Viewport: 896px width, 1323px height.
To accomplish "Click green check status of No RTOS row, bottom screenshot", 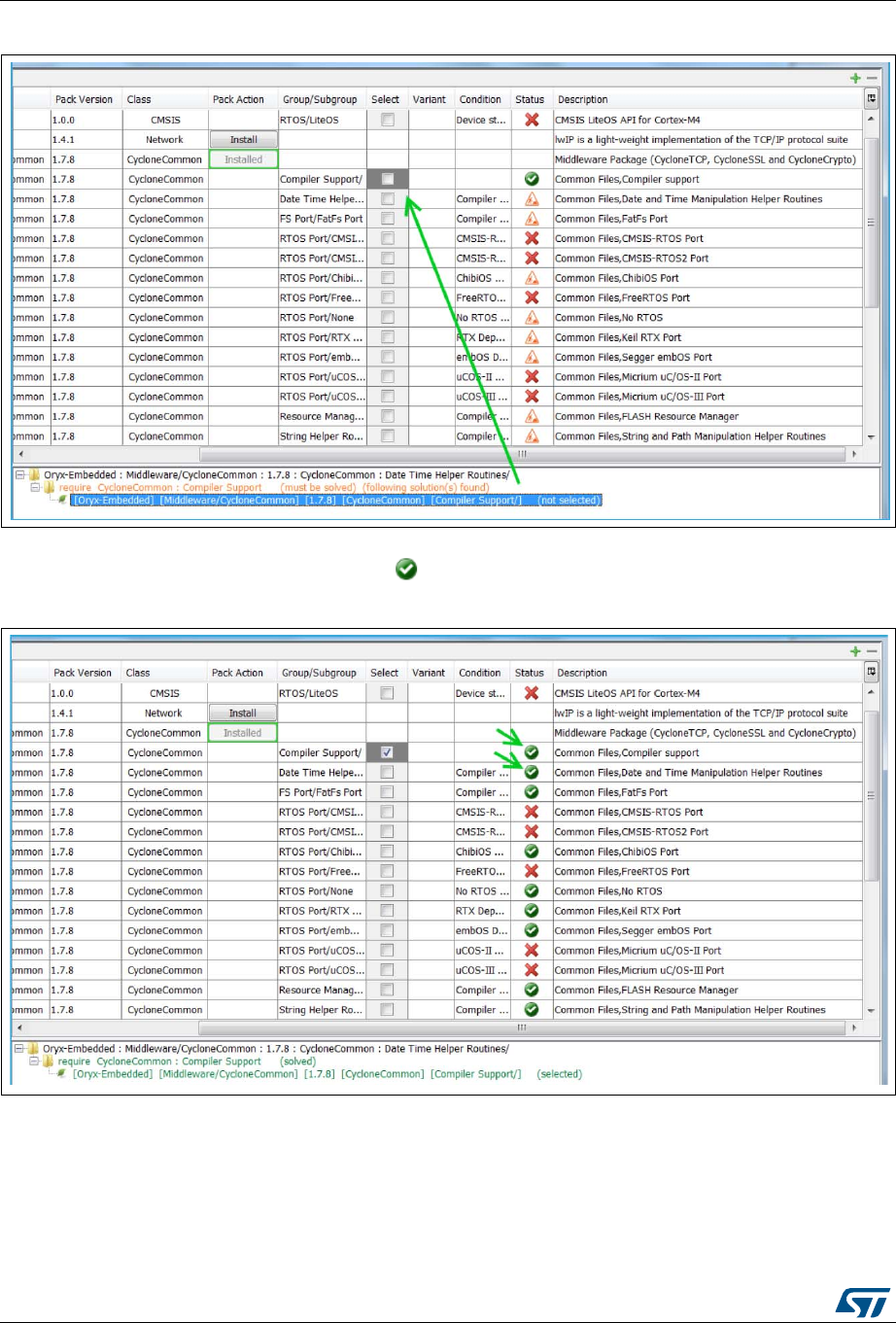I will (531, 890).
